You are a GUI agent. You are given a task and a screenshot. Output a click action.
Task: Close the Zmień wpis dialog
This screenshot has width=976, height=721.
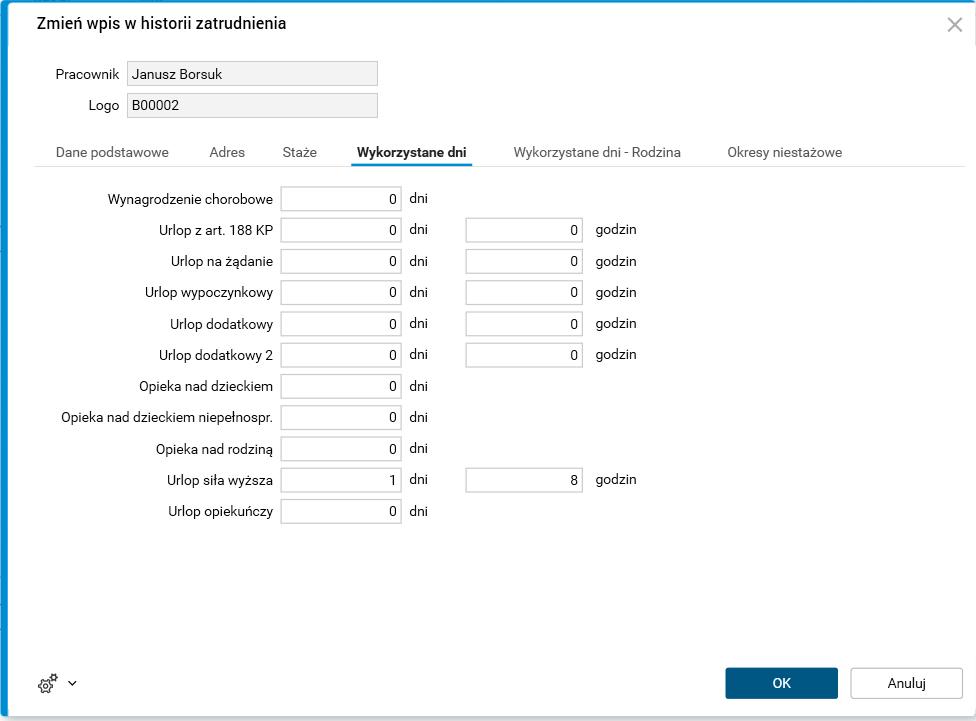[x=954, y=24]
